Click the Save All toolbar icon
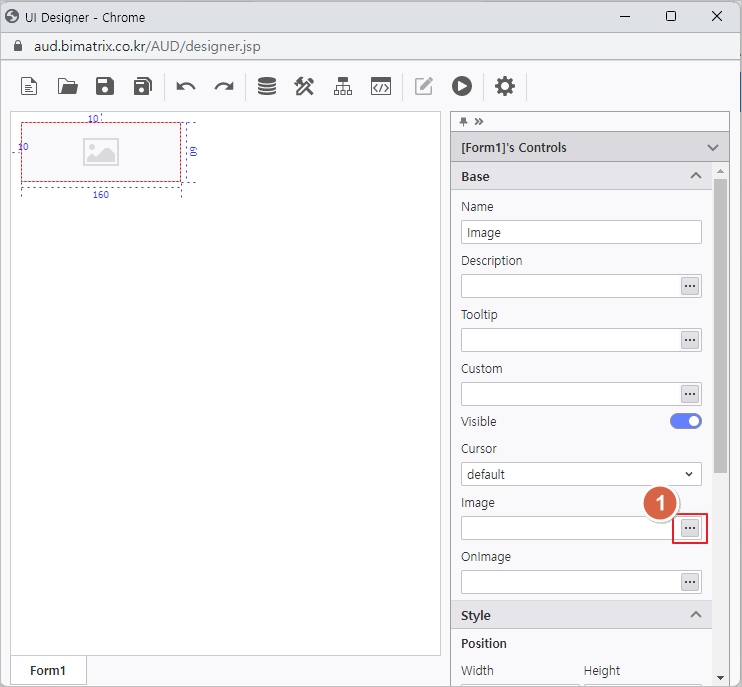The height and width of the screenshot is (687, 742). click(x=142, y=86)
